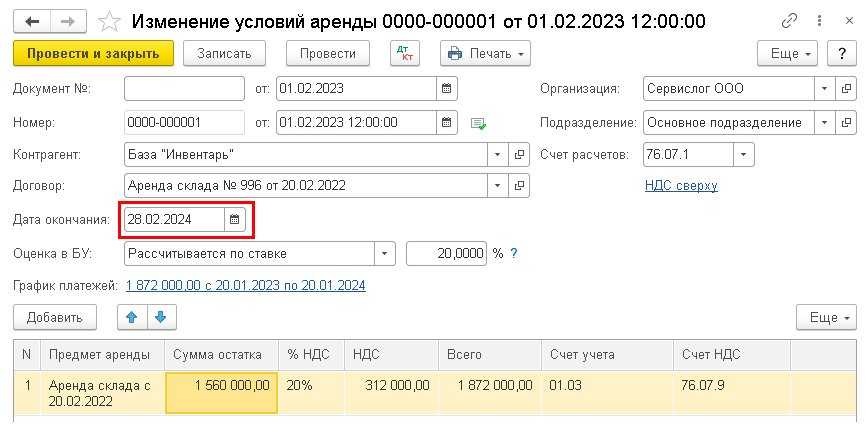Copy document link via chain icon

pos(789,22)
